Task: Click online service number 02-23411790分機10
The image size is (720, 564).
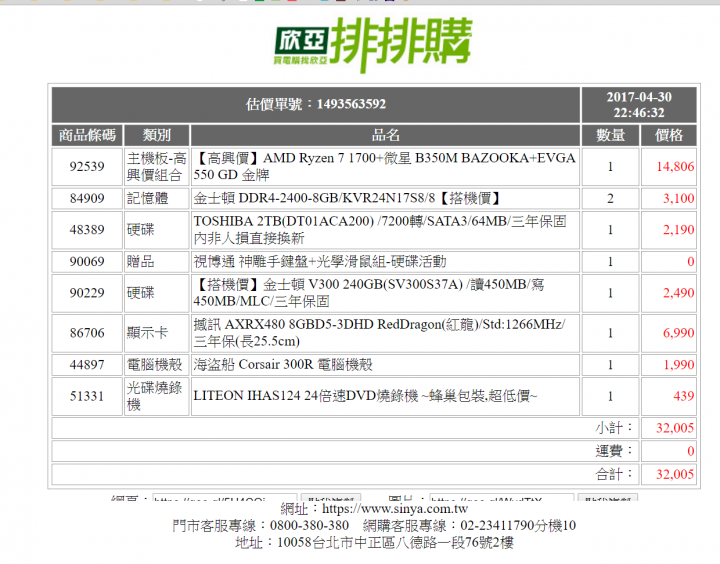Action: (518, 525)
